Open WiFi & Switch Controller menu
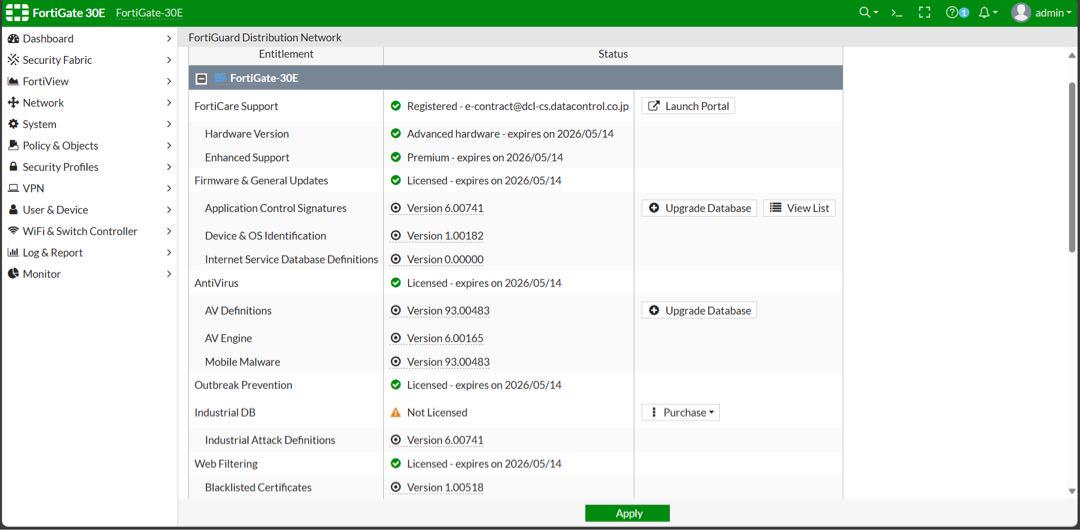This screenshot has width=1080, height=530. coord(90,231)
